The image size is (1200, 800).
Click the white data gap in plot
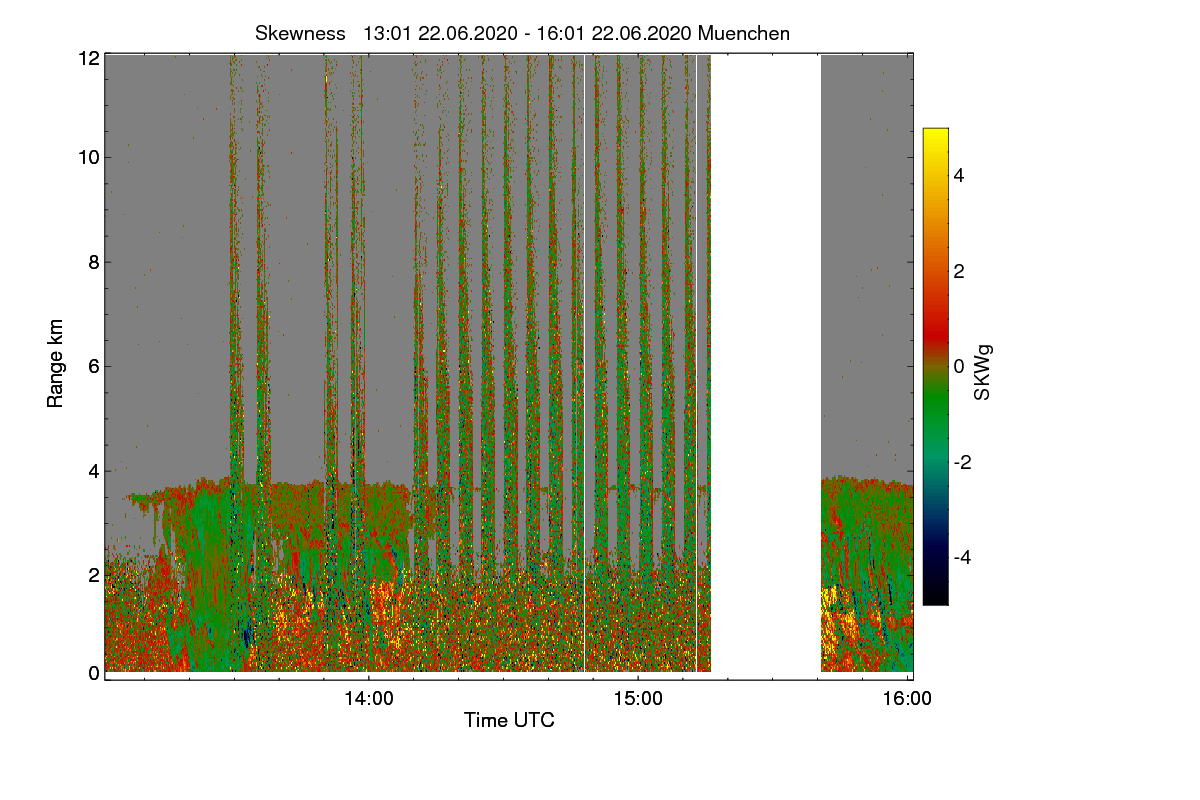click(766, 363)
